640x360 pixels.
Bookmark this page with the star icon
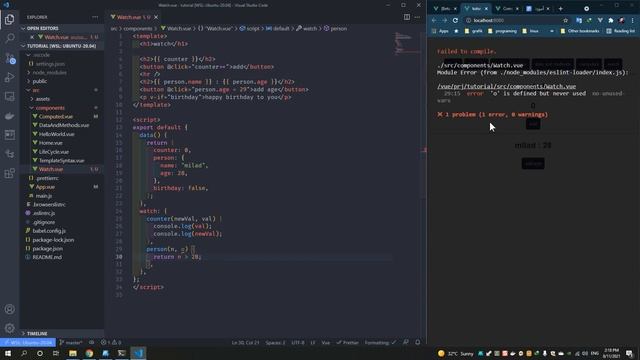point(565,20)
